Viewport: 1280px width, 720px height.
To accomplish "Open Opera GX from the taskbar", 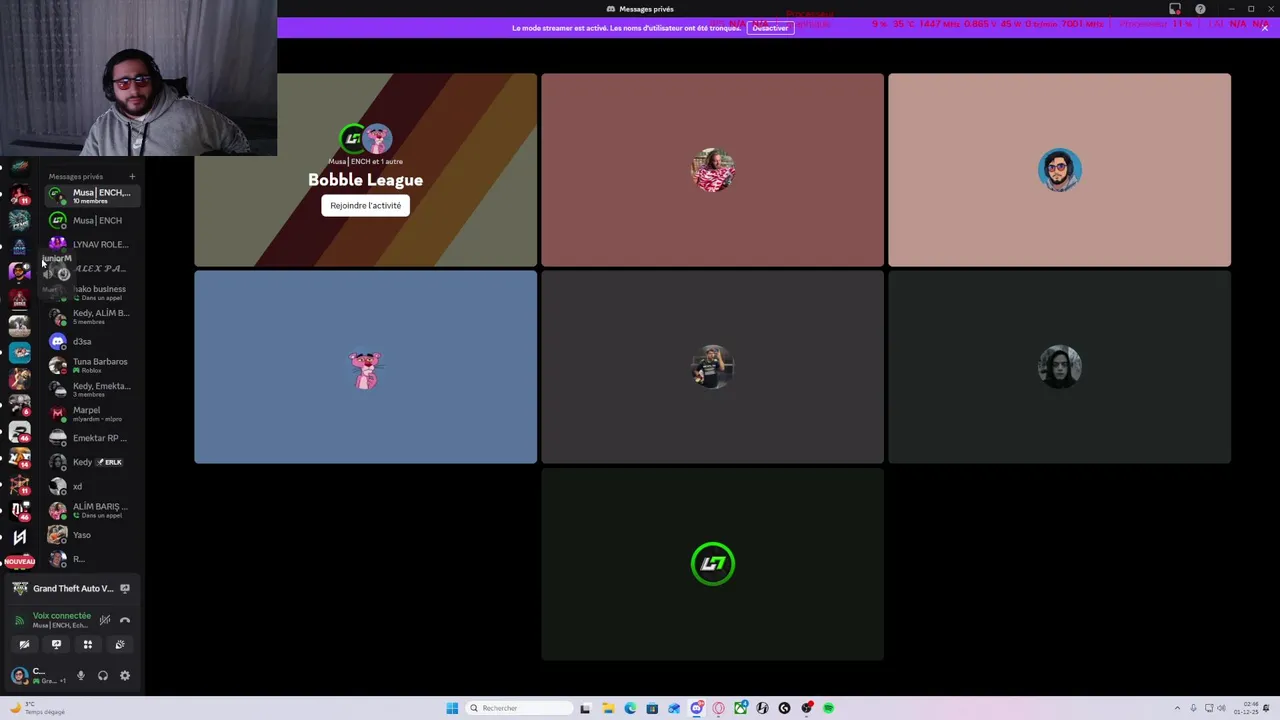I will (718, 708).
